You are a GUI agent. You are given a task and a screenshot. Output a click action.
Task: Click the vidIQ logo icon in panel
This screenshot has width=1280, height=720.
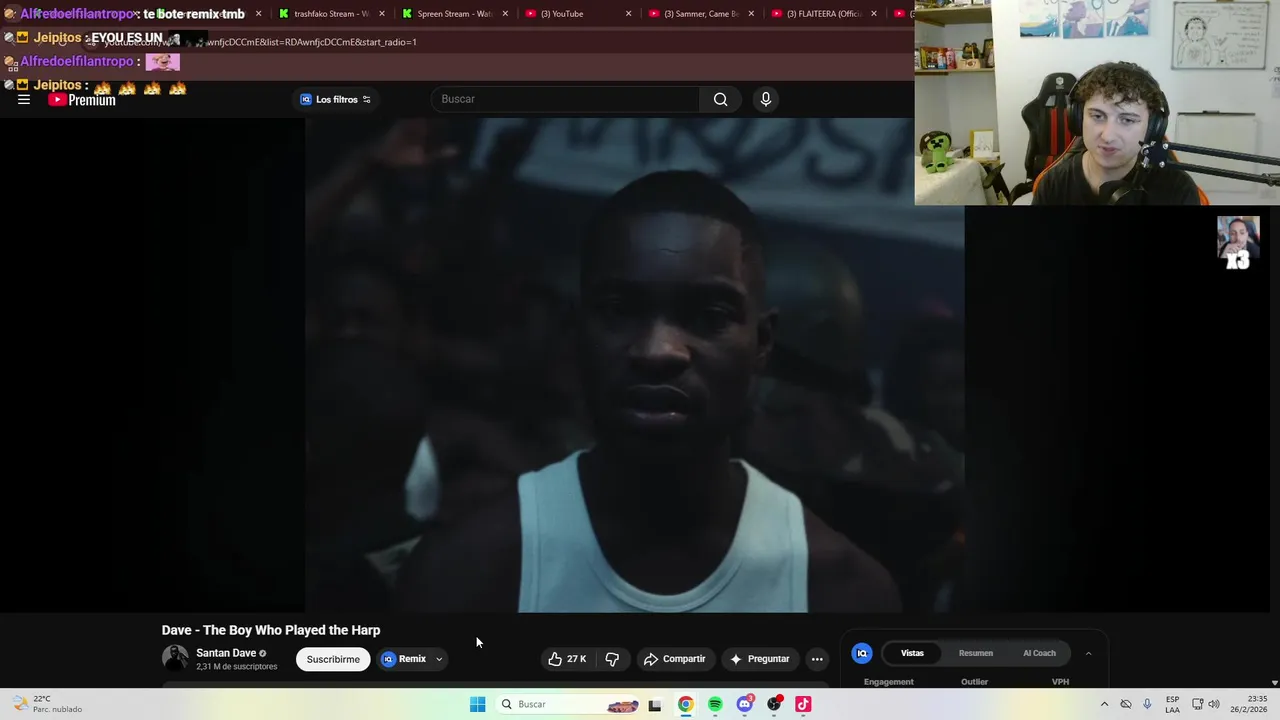click(x=862, y=653)
